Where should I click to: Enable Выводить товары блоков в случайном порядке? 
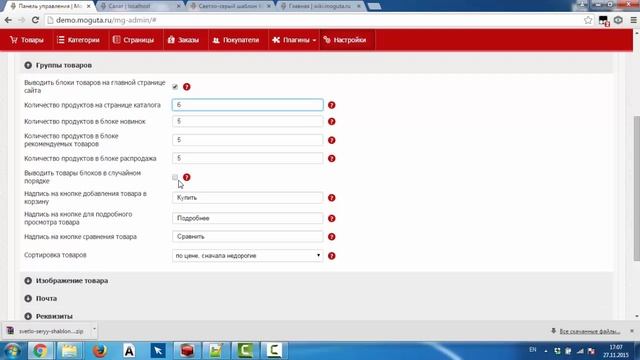(175, 177)
